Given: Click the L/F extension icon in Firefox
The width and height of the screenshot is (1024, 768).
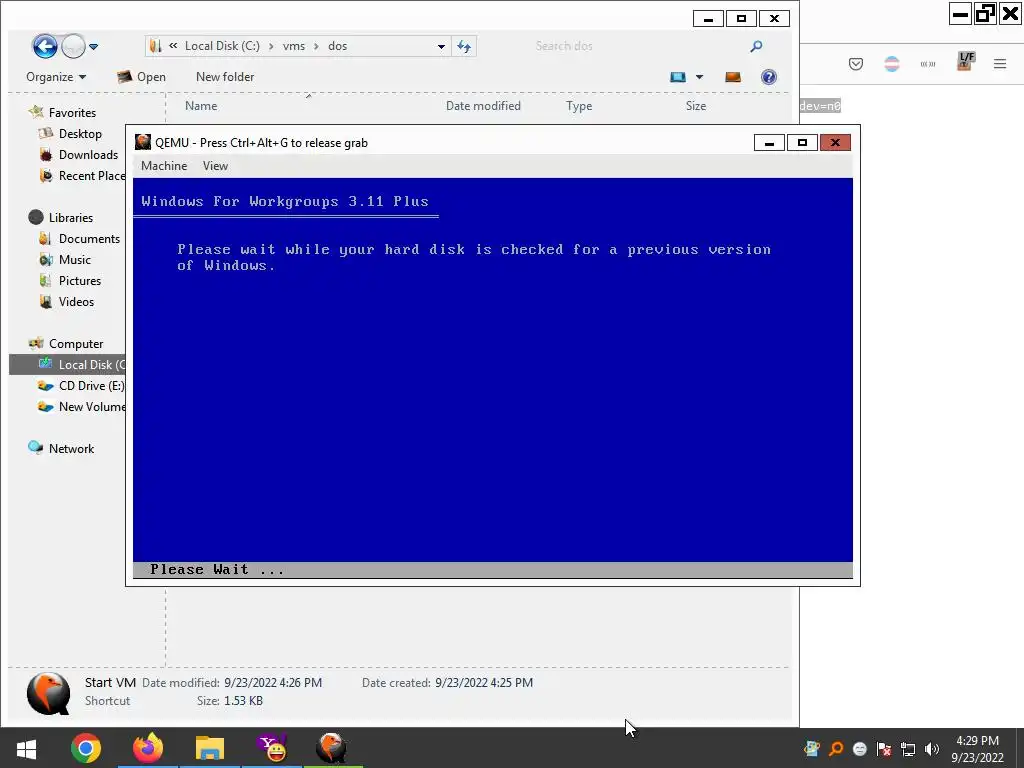Looking at the screenshot, I should click(x=965, y=61).
